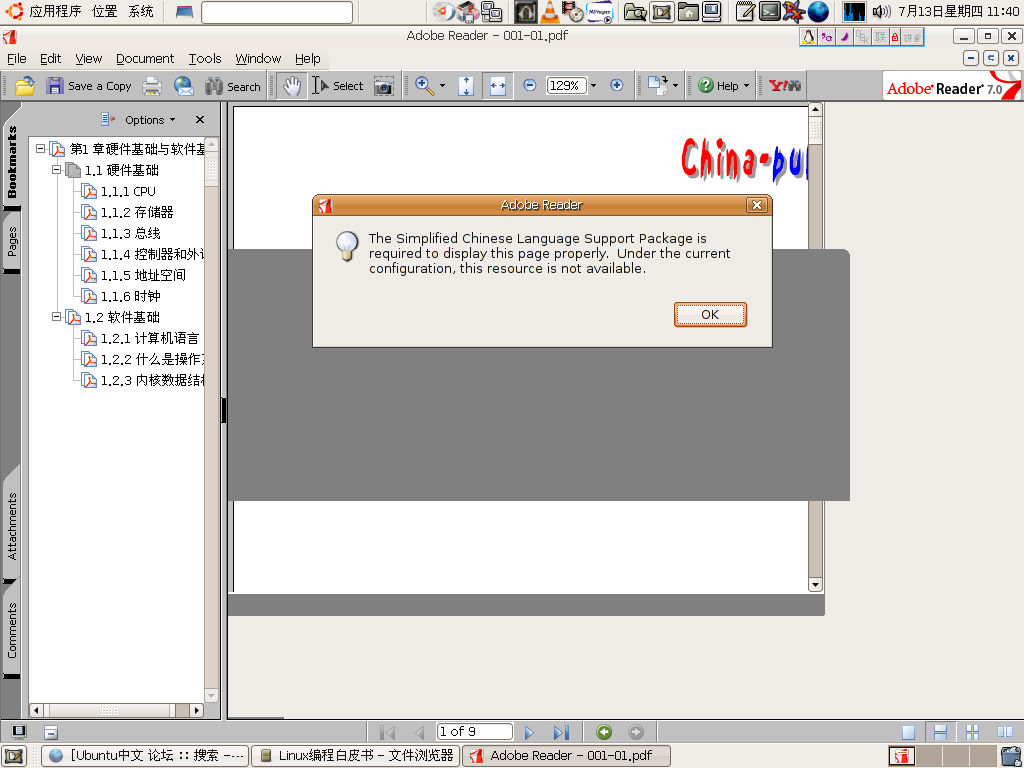The image size is (1024, 768).
Task: Choose the Zoom In magnifier tool
Action: click(424, 86)
